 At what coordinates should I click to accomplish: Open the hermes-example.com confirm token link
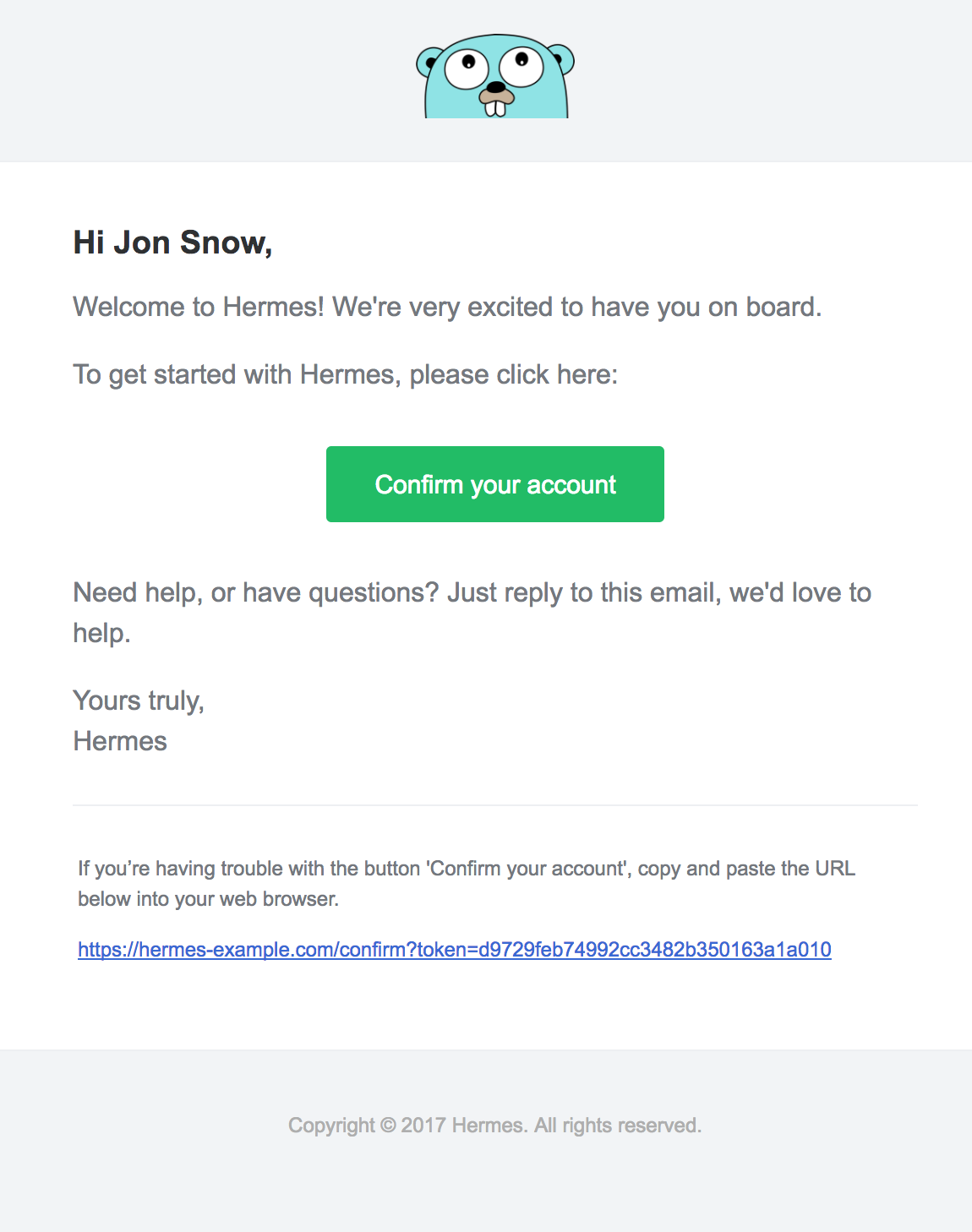(455, 950)
